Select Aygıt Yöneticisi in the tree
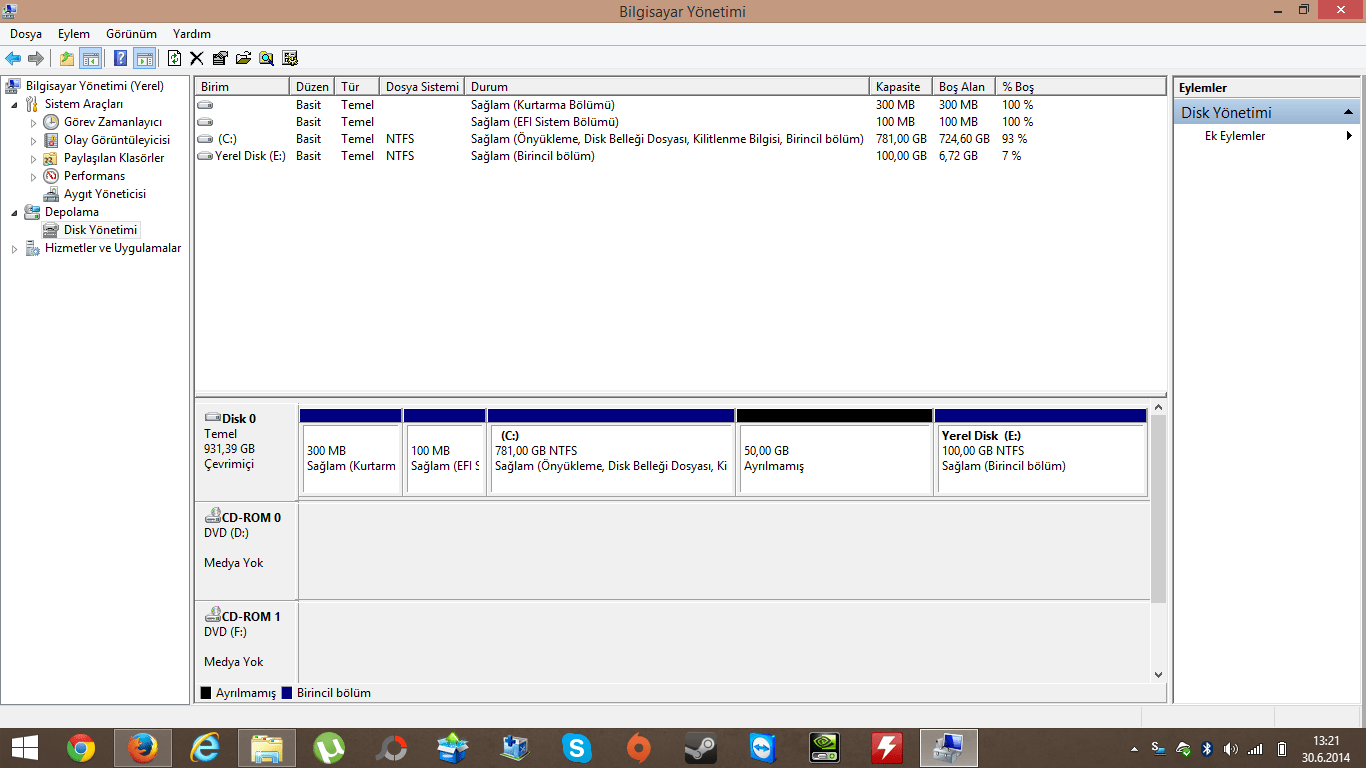This screenshot has width=1366, height=768. tap(105, 194)
